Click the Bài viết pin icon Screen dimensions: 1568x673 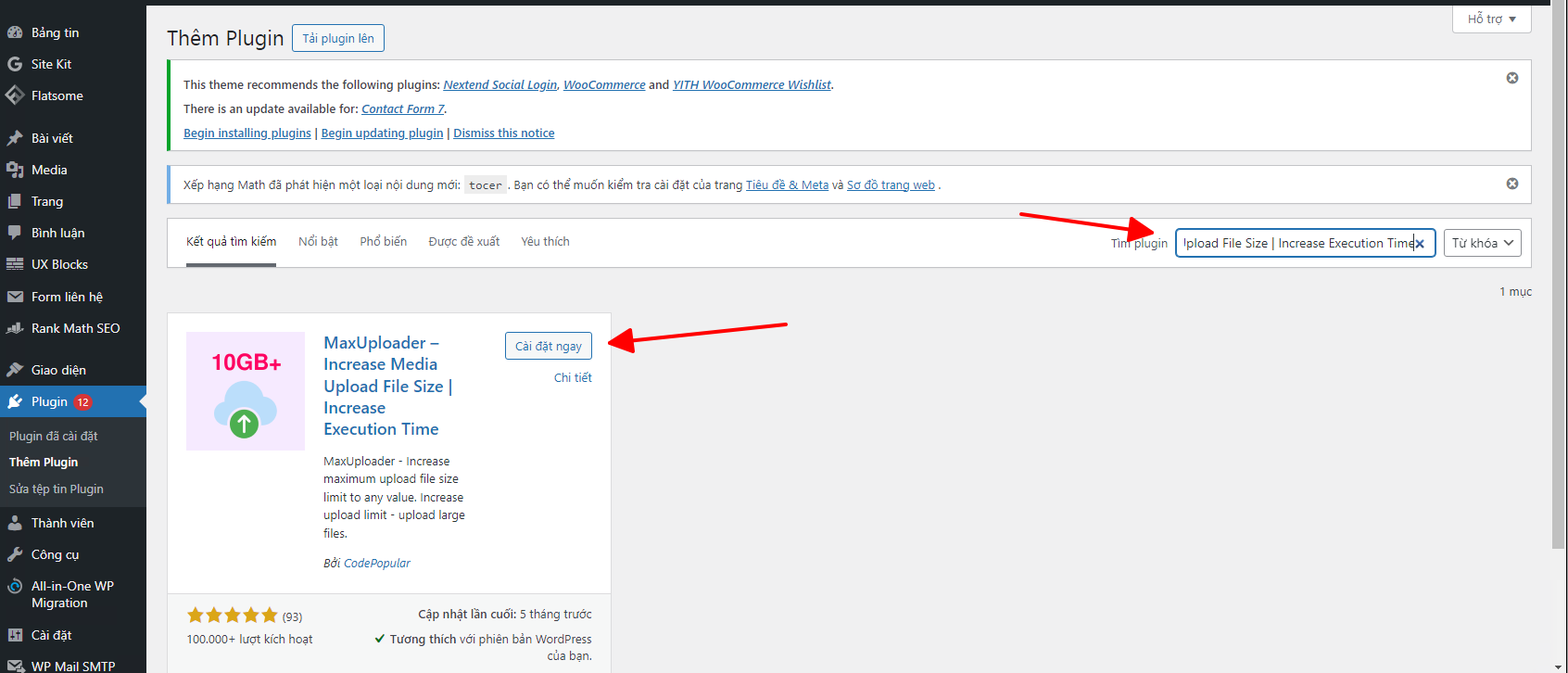(15, 138)
